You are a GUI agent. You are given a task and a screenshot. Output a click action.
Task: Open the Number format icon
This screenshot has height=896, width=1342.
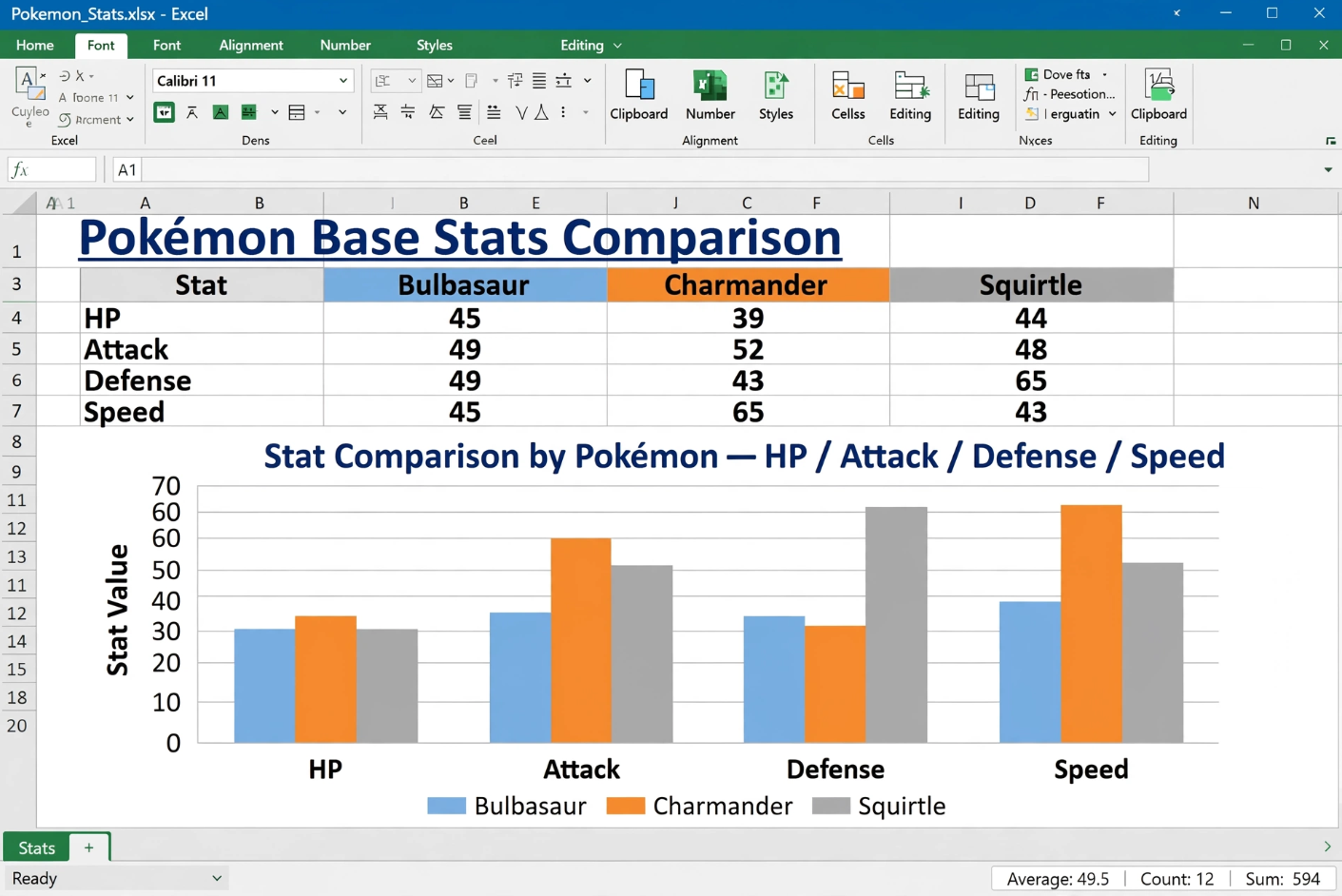point(710,85)
